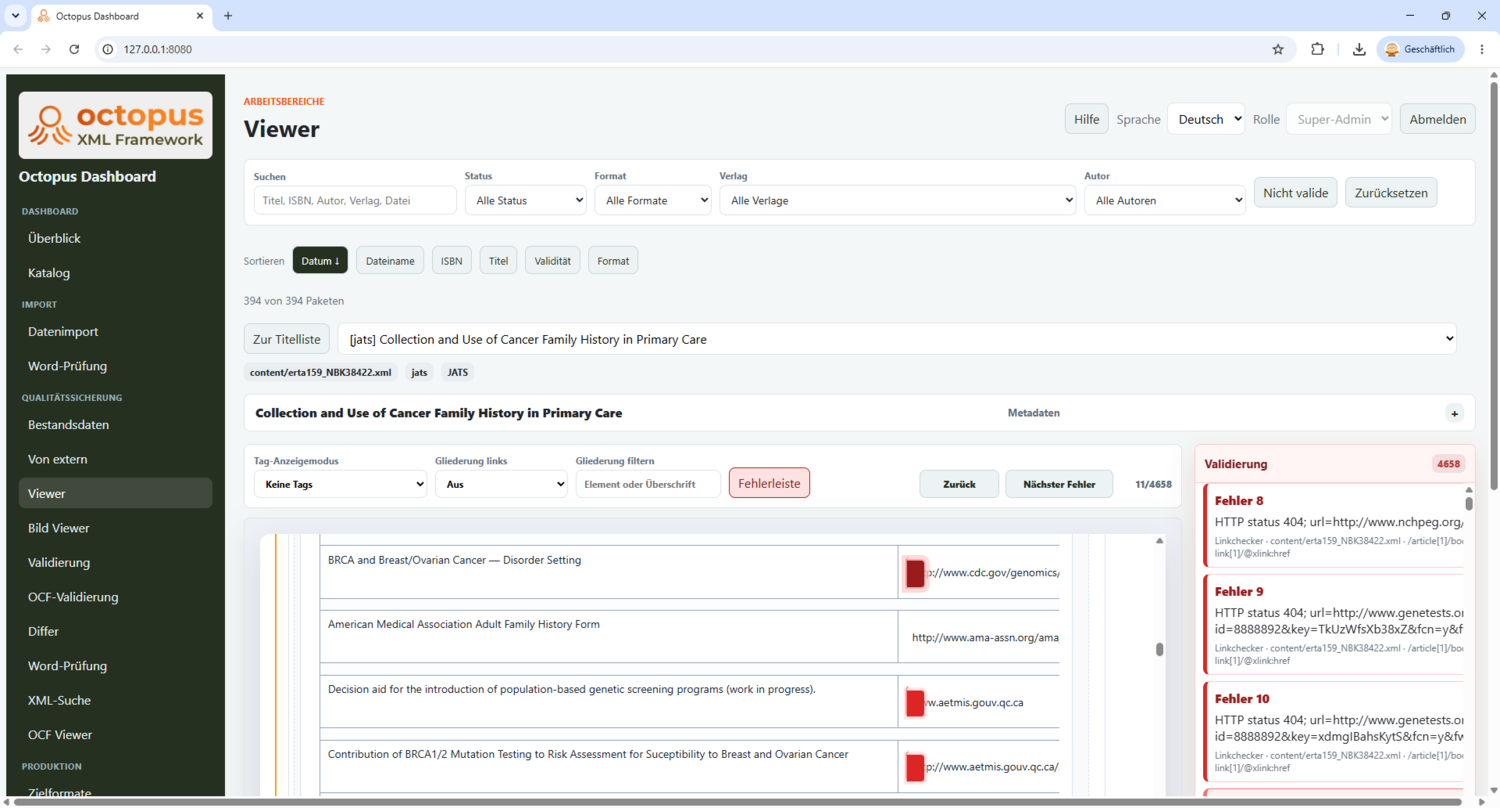Image resolution: width=1500 pixels, height=808 pixels.
Task: Click the Validierung panel scrollbar thumb
Action: [x=1468, y=503]
